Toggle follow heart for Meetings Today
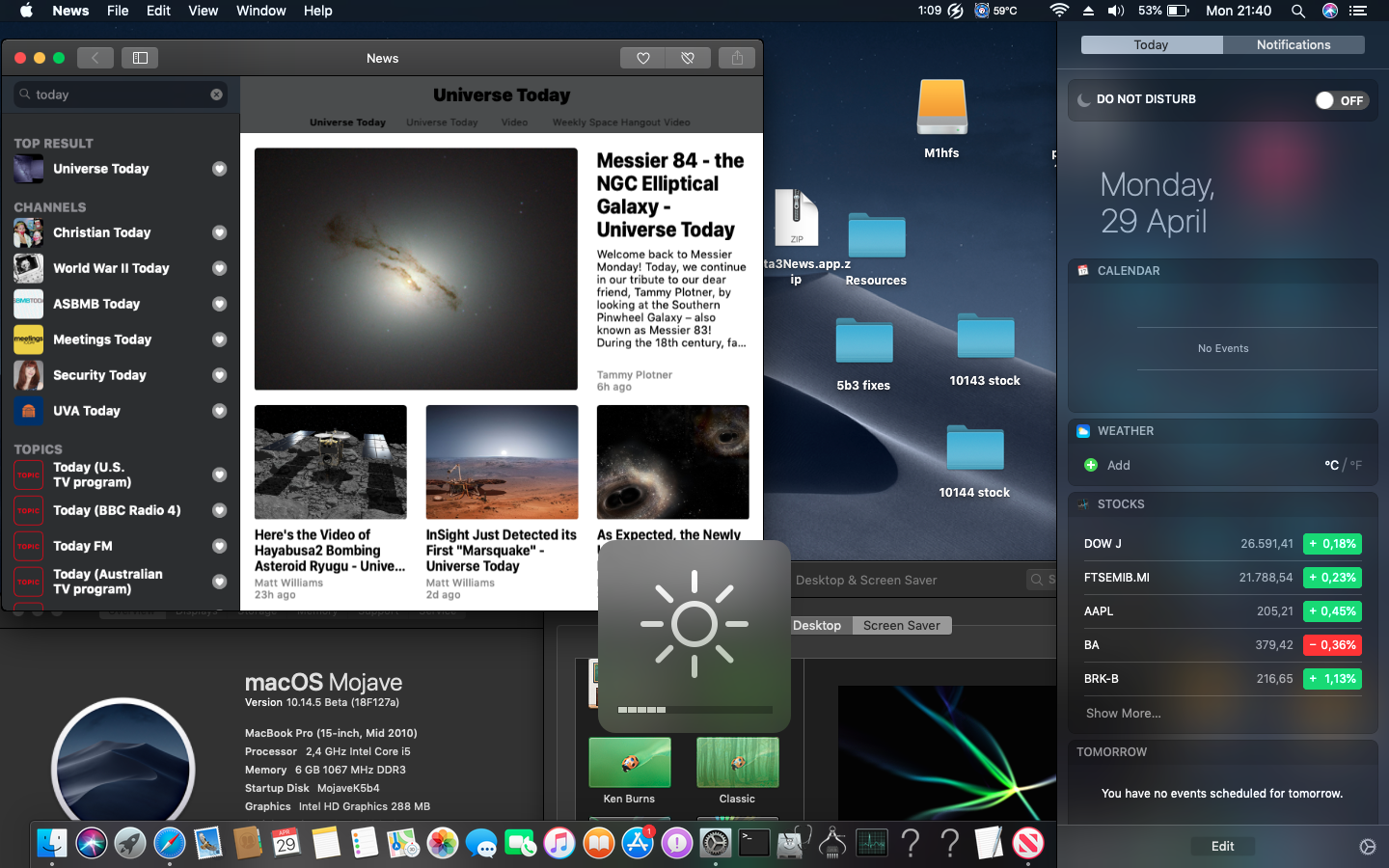The image size is (1389, 868). click(219, 339)
